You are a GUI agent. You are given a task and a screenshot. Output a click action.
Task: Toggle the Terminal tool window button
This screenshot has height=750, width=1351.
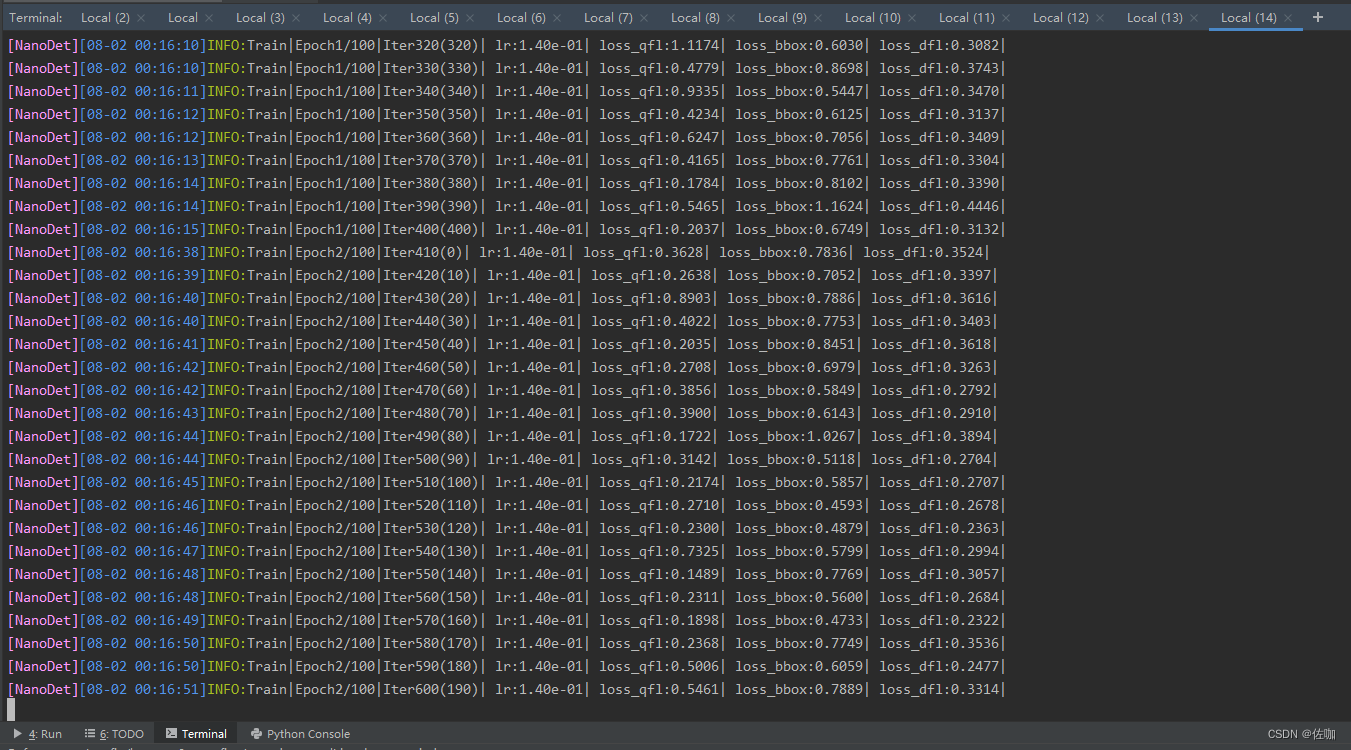point(196,734)
